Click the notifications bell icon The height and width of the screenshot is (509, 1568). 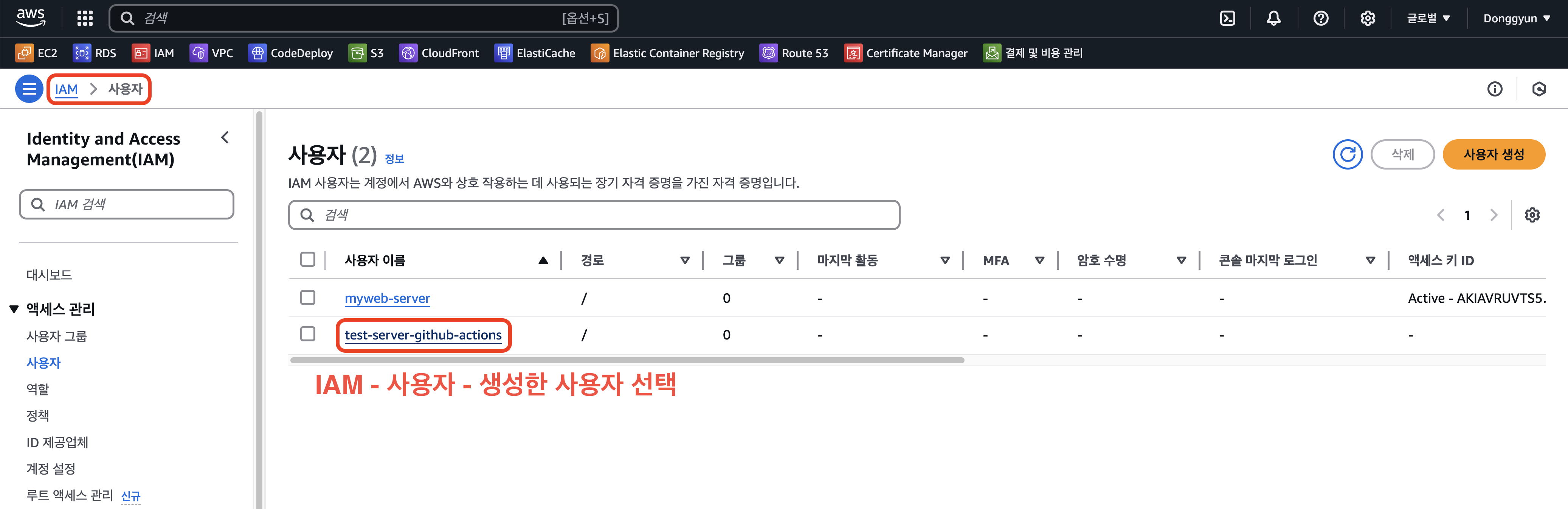1273,18
